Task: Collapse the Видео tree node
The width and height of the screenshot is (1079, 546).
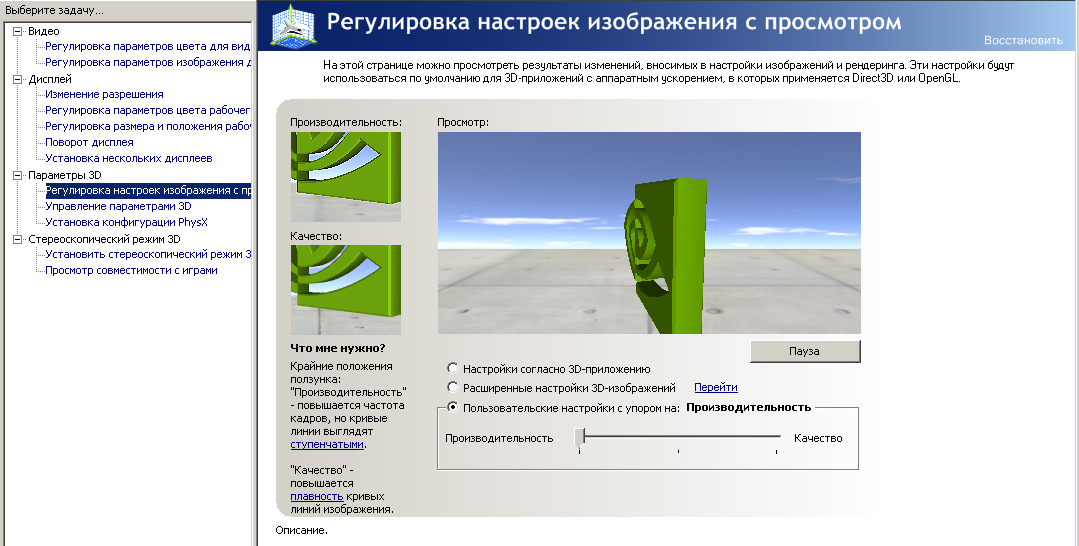Action: click(x=18, y=31)
